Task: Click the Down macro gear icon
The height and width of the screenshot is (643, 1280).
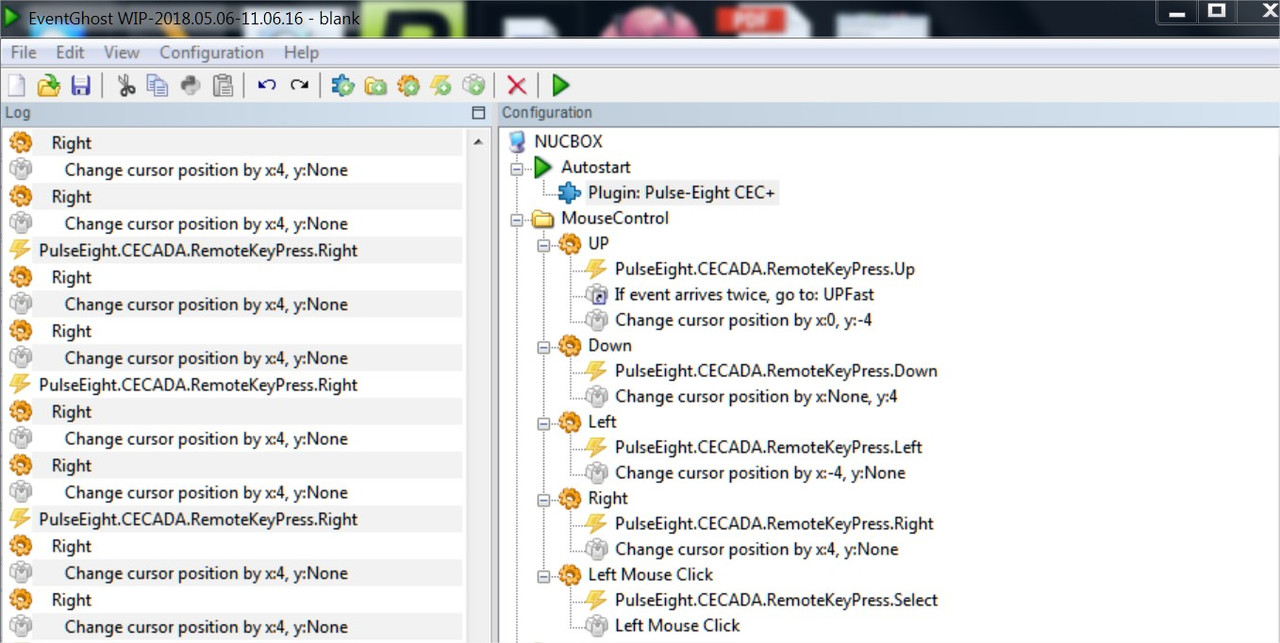Action: [x=570, y=346]
